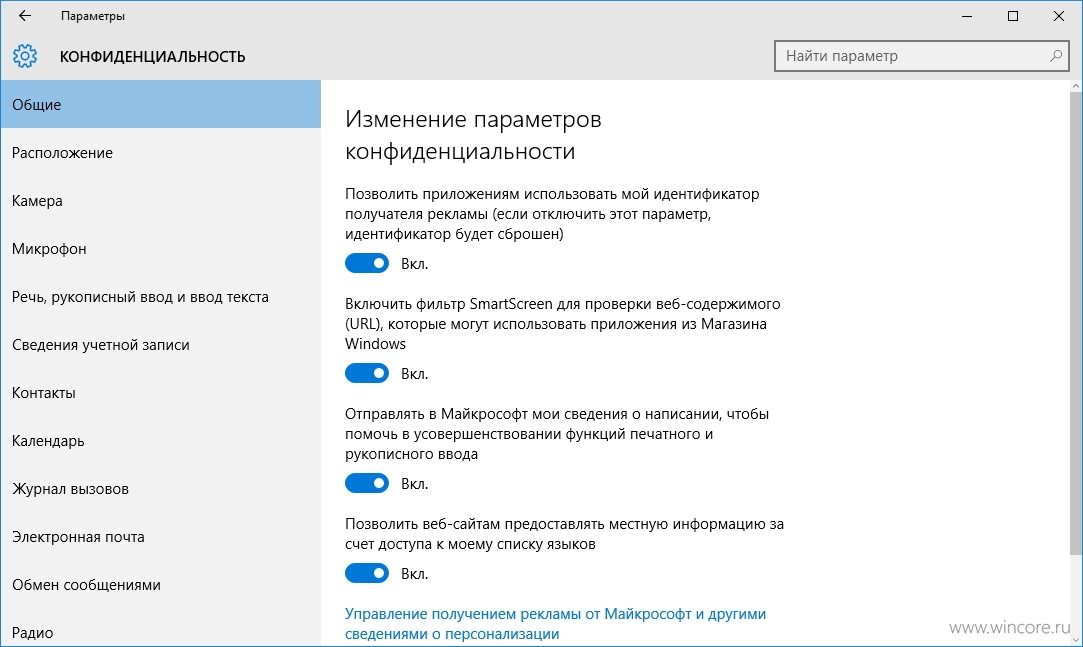
Task: Turn off the advertising ID toggle
Action: pyautogui.click(x=367, y=263)
